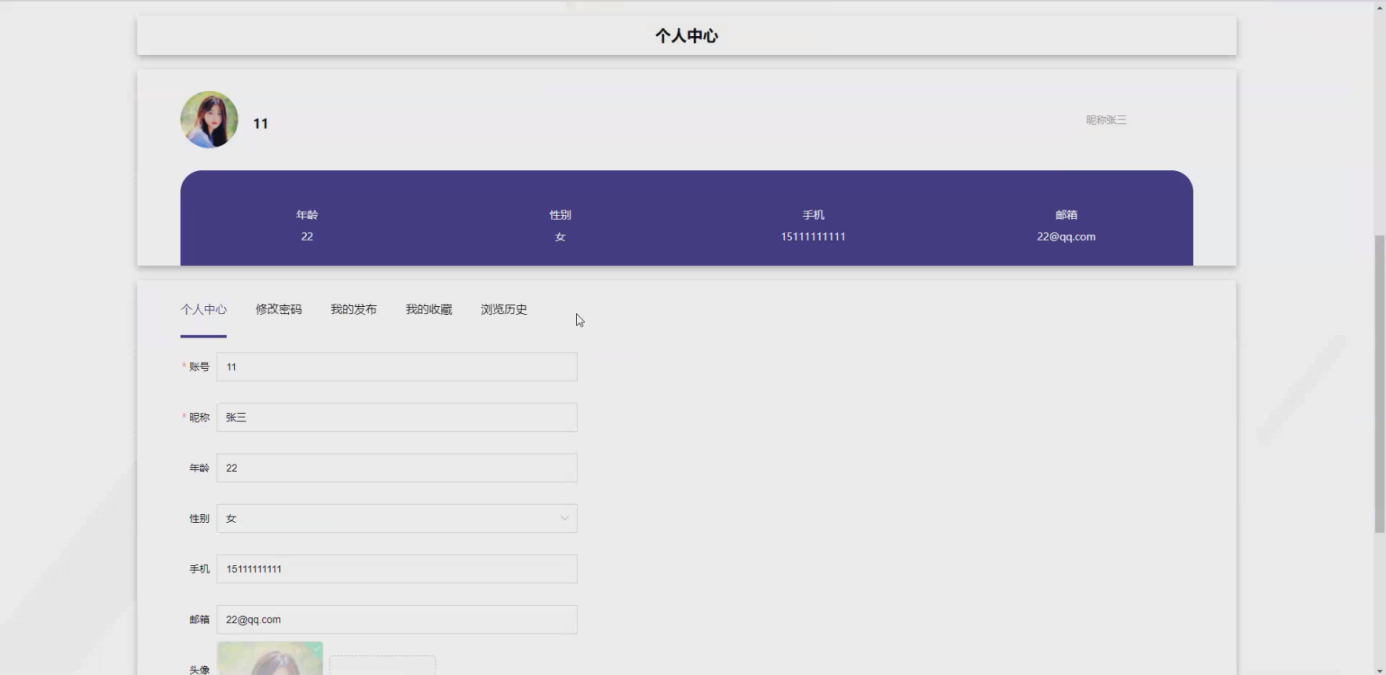This screenshot has width=1386, height=675.
Task: Go to the 我的收藏 tab
Action: [x=428, y=309]
